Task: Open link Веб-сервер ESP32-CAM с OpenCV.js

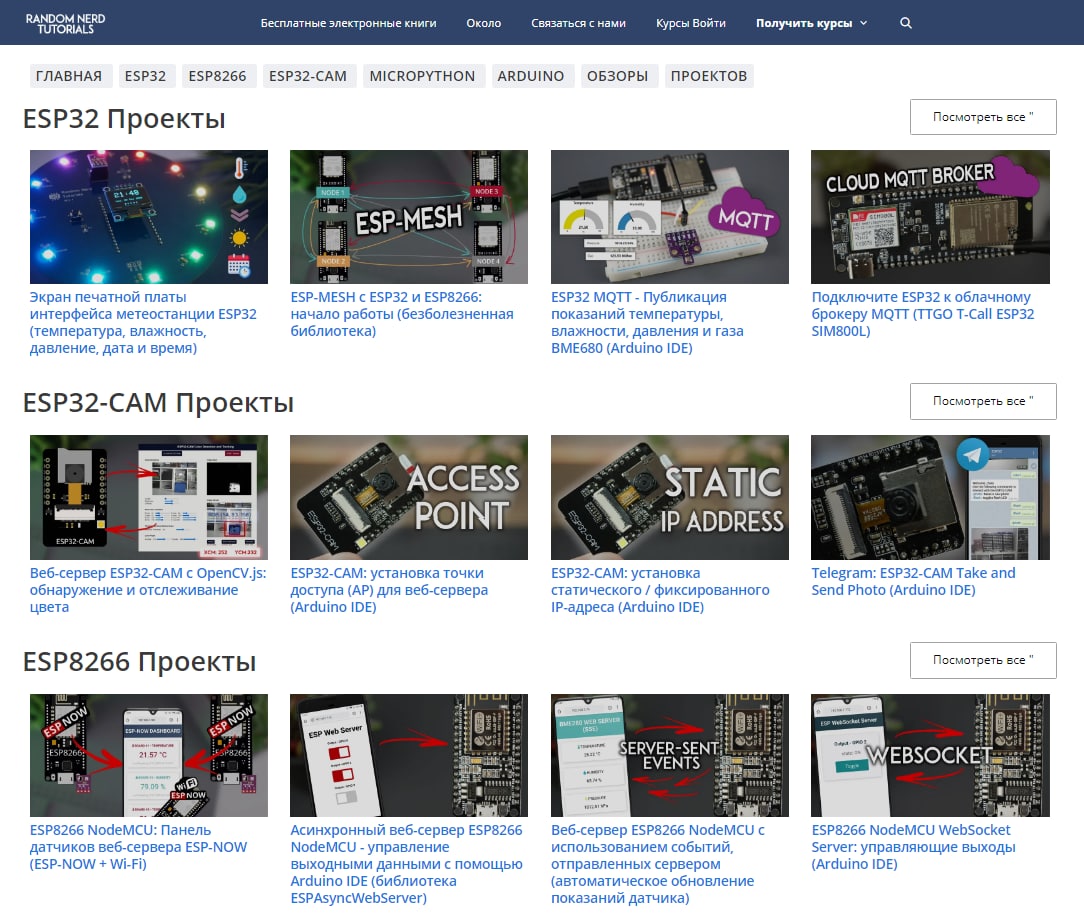Action: 148,590
